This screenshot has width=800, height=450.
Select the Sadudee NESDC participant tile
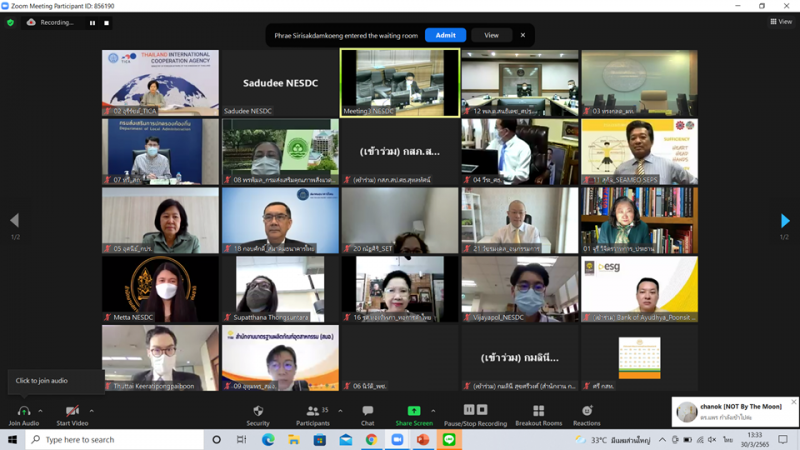pos(280,83)
